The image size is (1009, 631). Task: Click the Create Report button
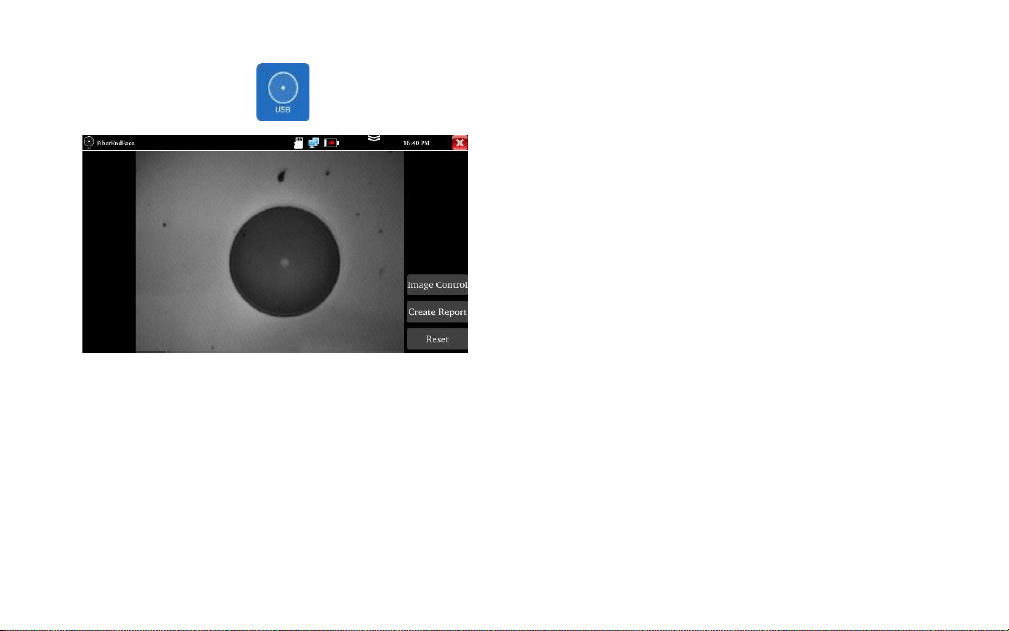point(438,312)
